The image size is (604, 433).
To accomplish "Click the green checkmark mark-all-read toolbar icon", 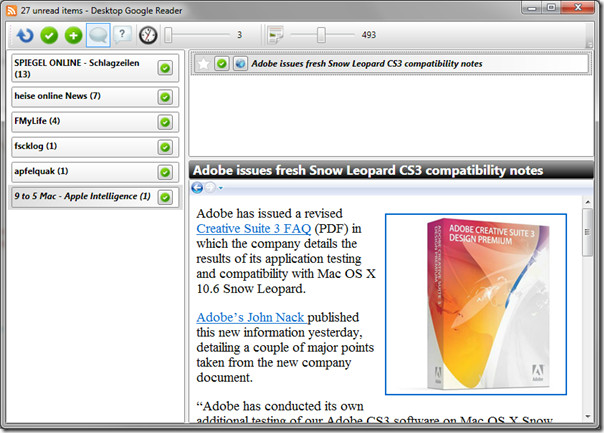I will coord(49,35).
